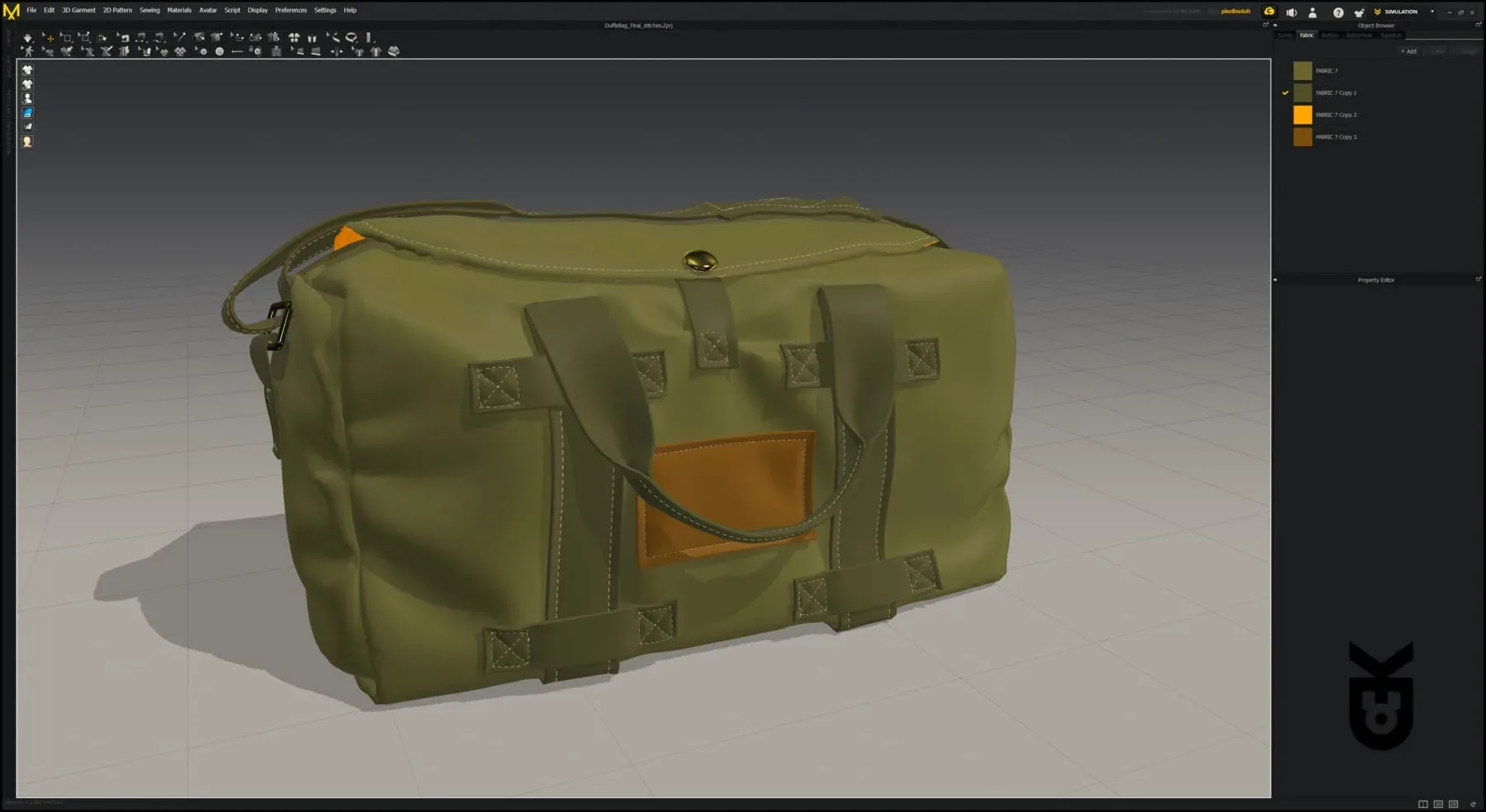Toggle the default checkmark on FABRIC 7 Copy 1
This screenshot has height=812, width=1486.
[1285, 92]
